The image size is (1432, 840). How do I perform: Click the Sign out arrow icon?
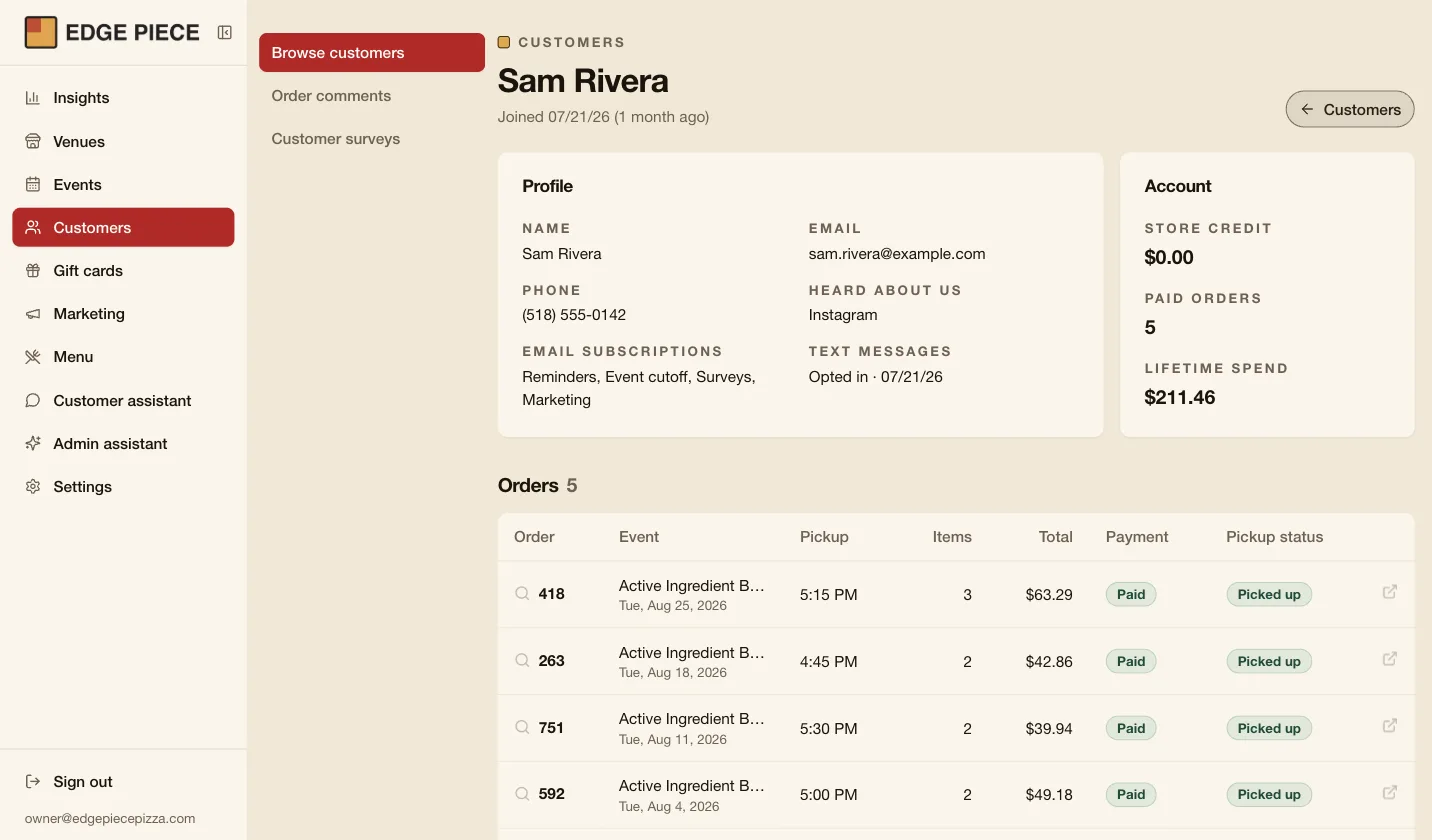[33, 781]
